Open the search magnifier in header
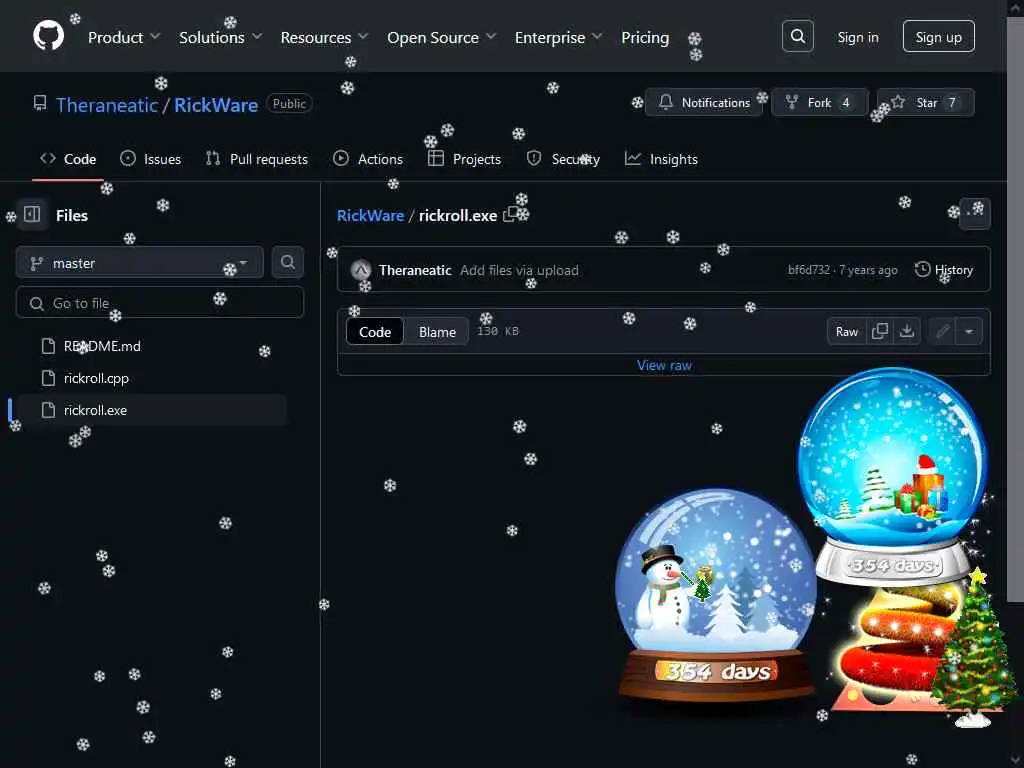This screenshot has height=768, width=1024. pyautogui.click(x=797, y=37)
